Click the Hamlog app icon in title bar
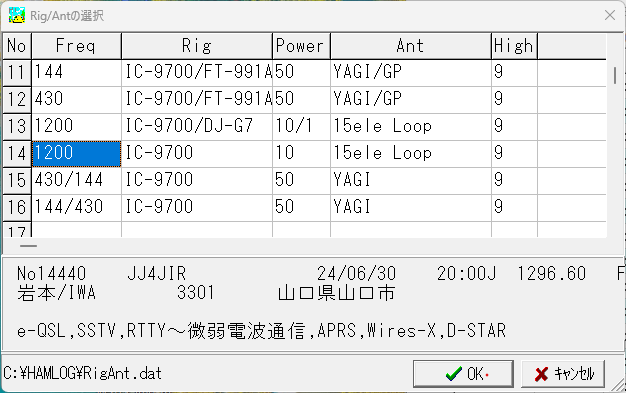Image resolution: width=626 pixels, height=393 pixels. pos(17,15)
